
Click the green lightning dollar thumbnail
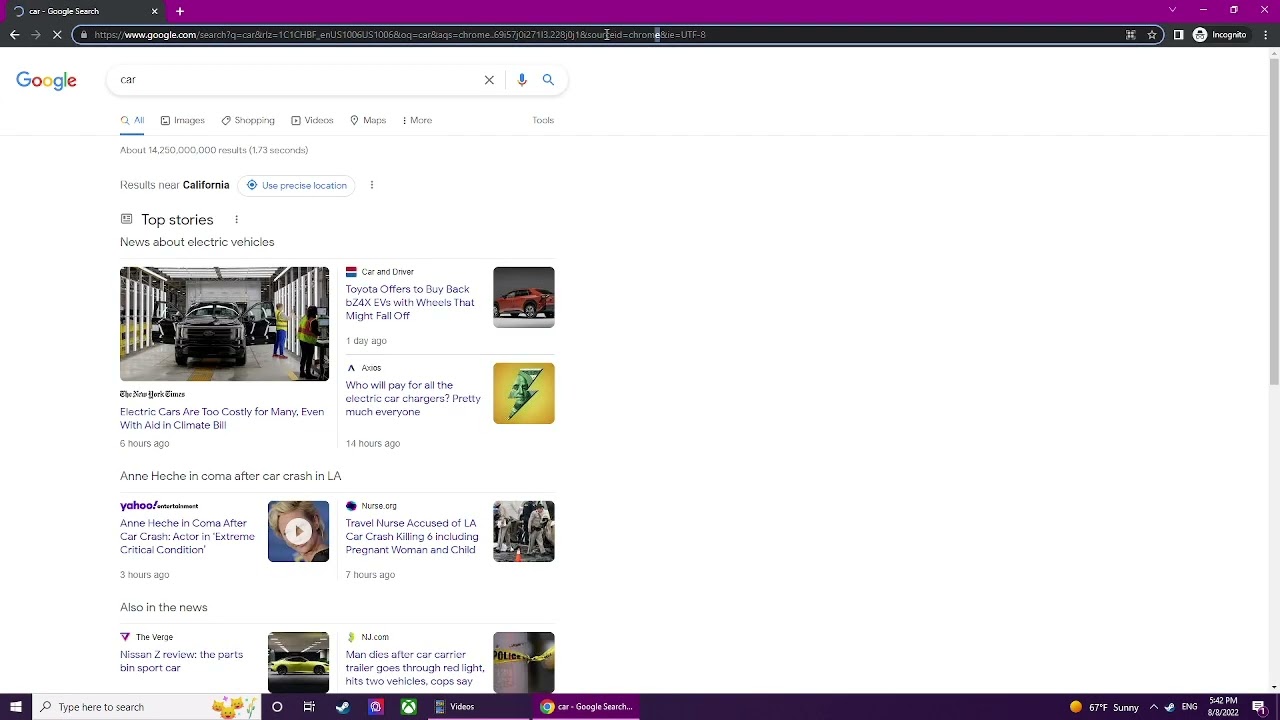tap(523, 393)
